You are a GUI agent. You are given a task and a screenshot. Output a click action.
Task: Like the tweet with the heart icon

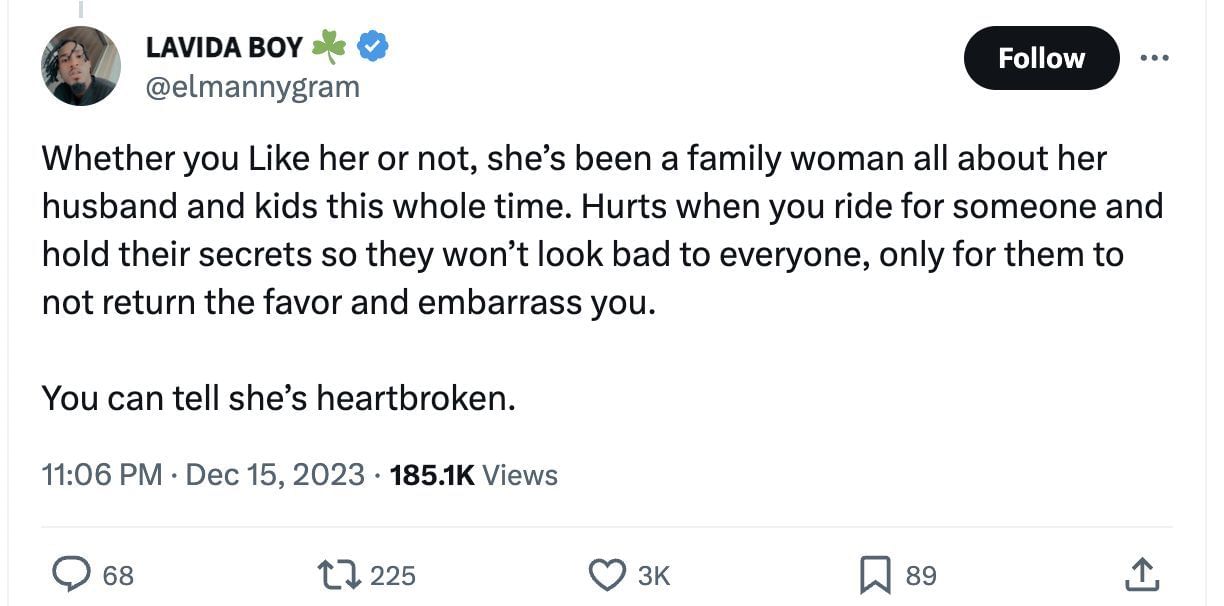click(605, 574)
